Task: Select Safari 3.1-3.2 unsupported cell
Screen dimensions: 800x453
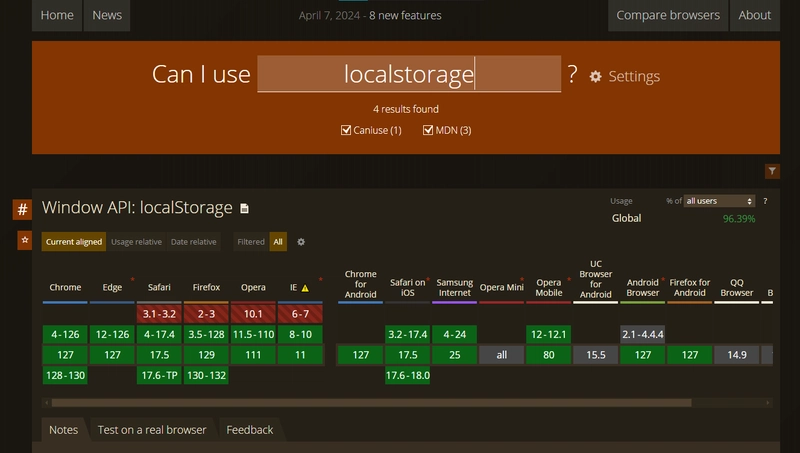Action: [x=159, y=314]
